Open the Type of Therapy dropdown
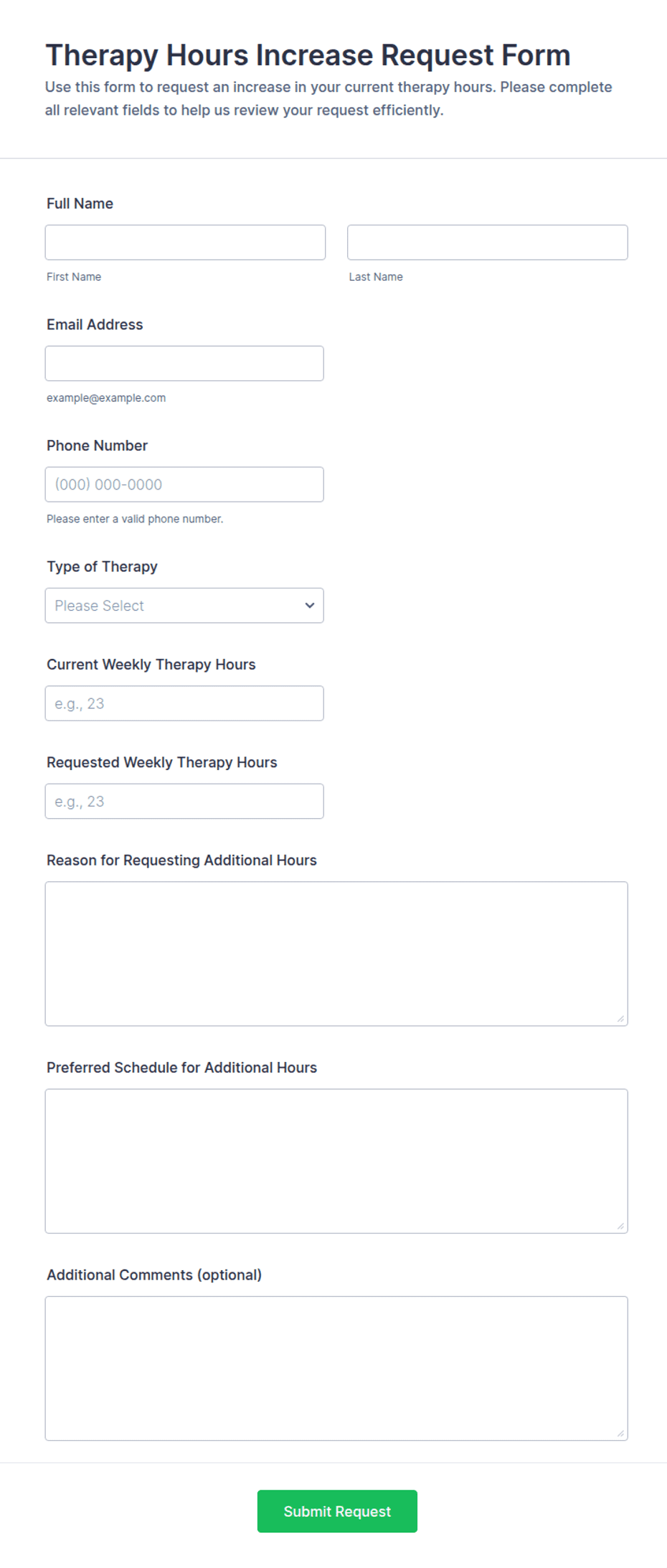Image resolution: width=667 pixels, height=1568 pixels. [184, 606]
